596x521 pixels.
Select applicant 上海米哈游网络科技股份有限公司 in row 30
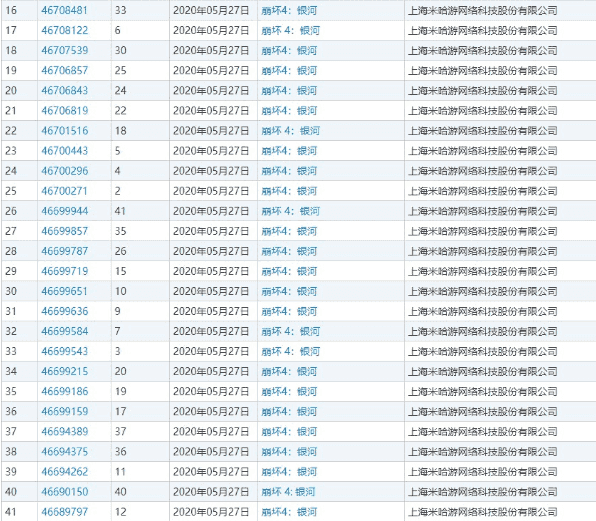tap(483, 291)
